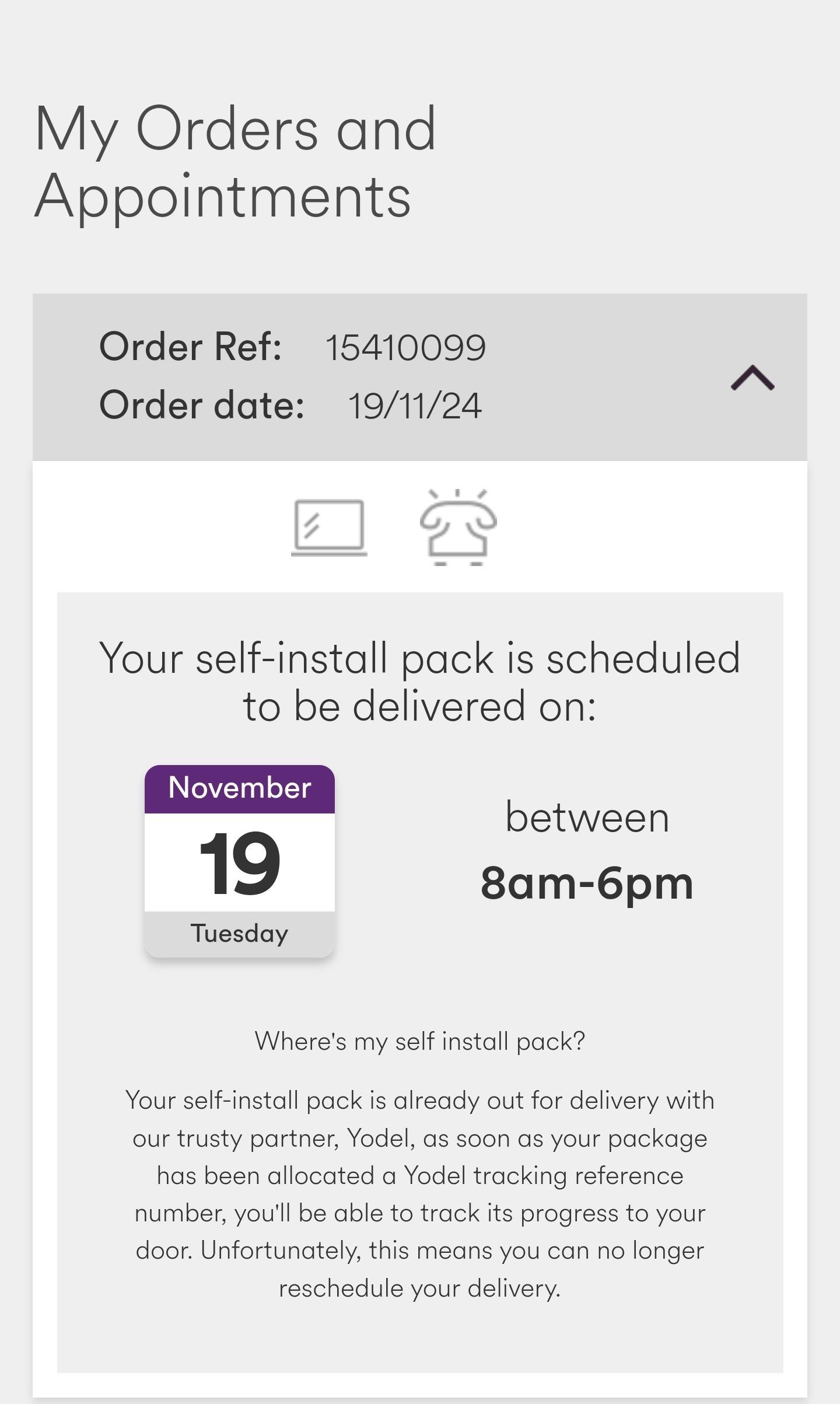Image resolution: width=840 pixels, height=1404 pixels.
Task: Collapse the order details chevron
Action: tap(752, 378)
